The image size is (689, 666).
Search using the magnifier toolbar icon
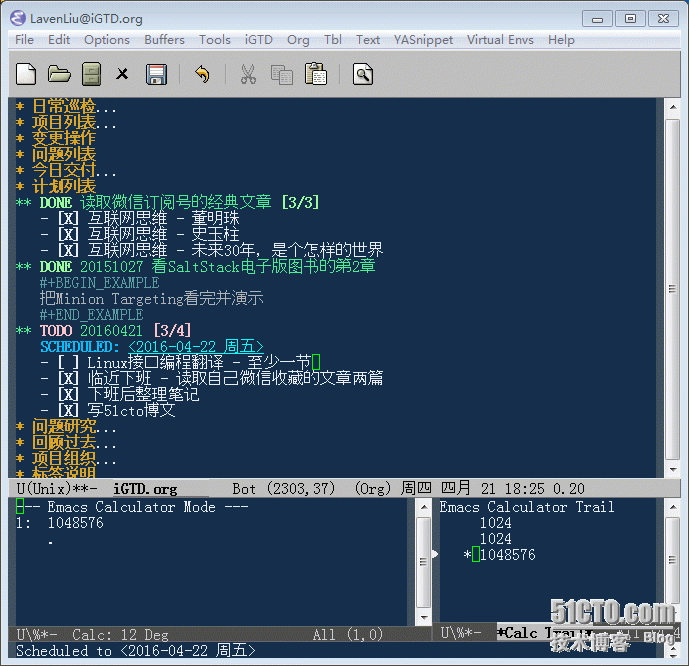pyautogui.click(x=363, y=74)
